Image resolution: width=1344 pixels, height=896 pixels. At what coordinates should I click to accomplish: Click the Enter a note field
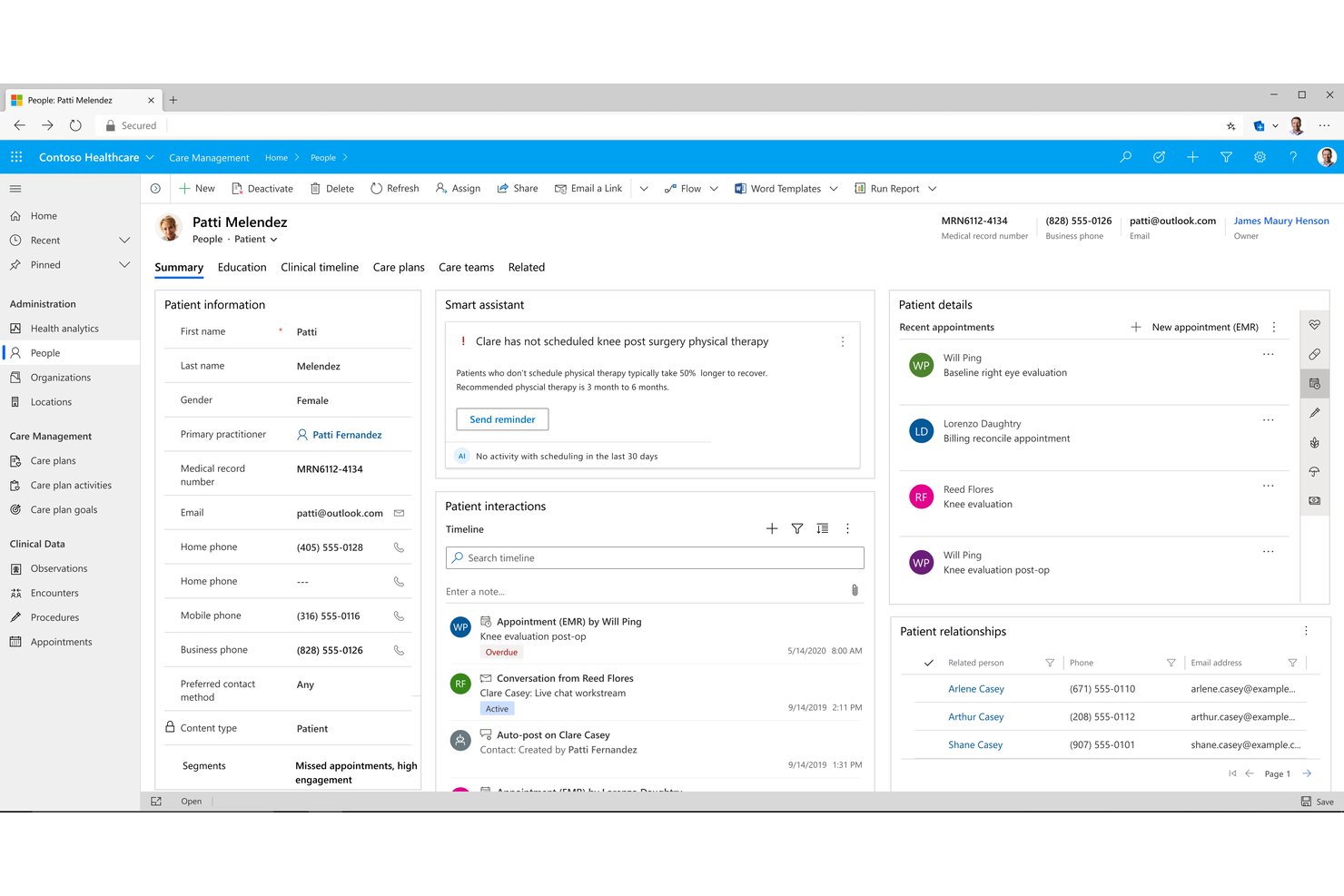click(645, 591)
